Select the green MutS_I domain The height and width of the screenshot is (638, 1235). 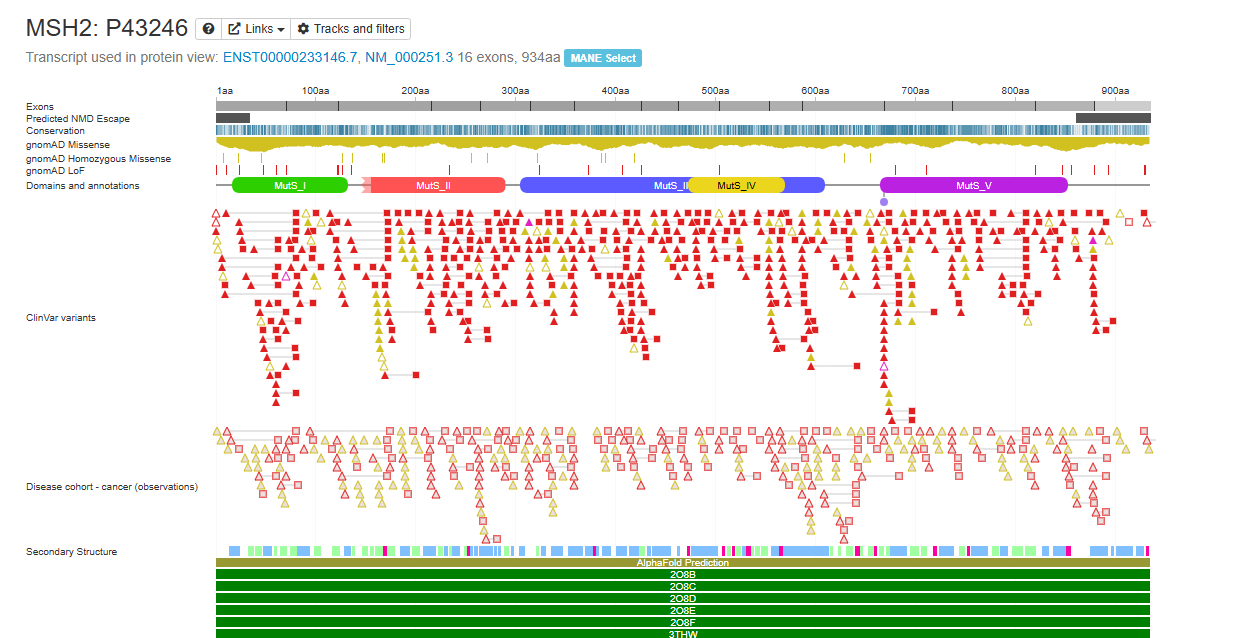(290, 185)
